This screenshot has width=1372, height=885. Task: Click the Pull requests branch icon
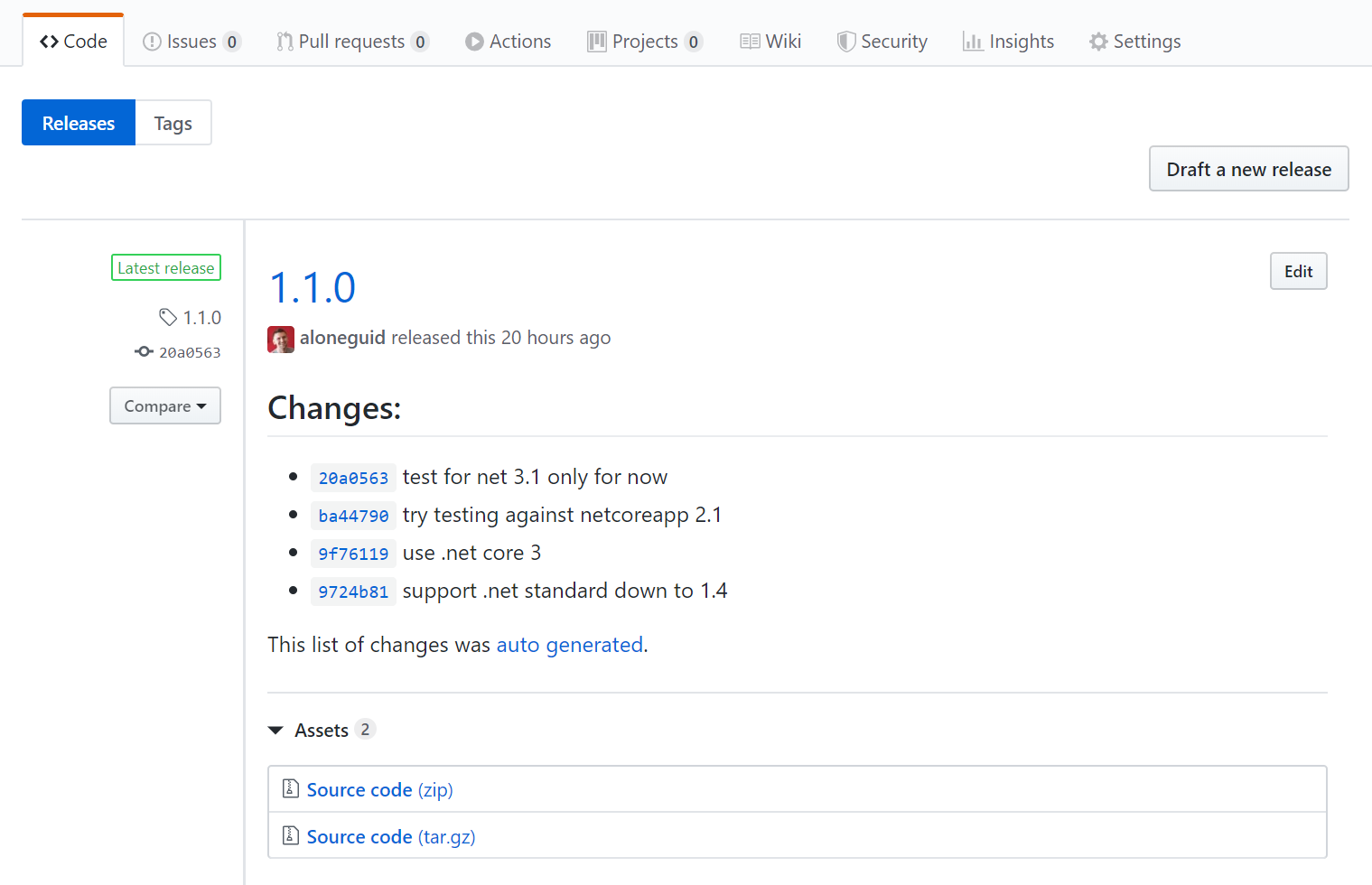pyautogui.click(x=285, y=42)
